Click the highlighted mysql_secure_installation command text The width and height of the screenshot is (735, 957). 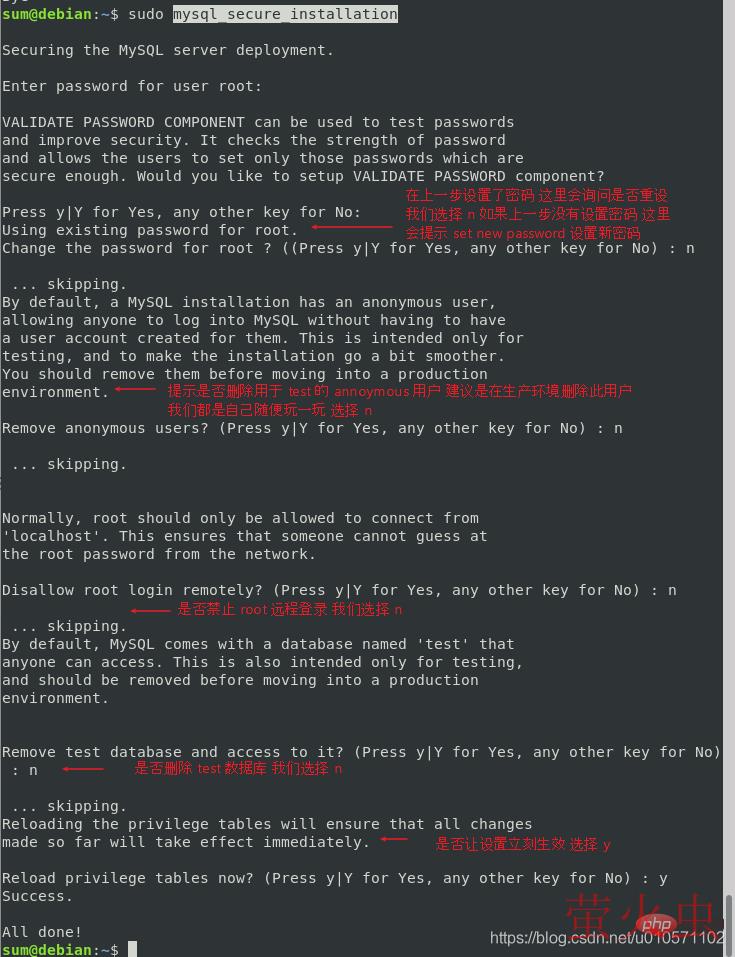click(x=285, y=14)
